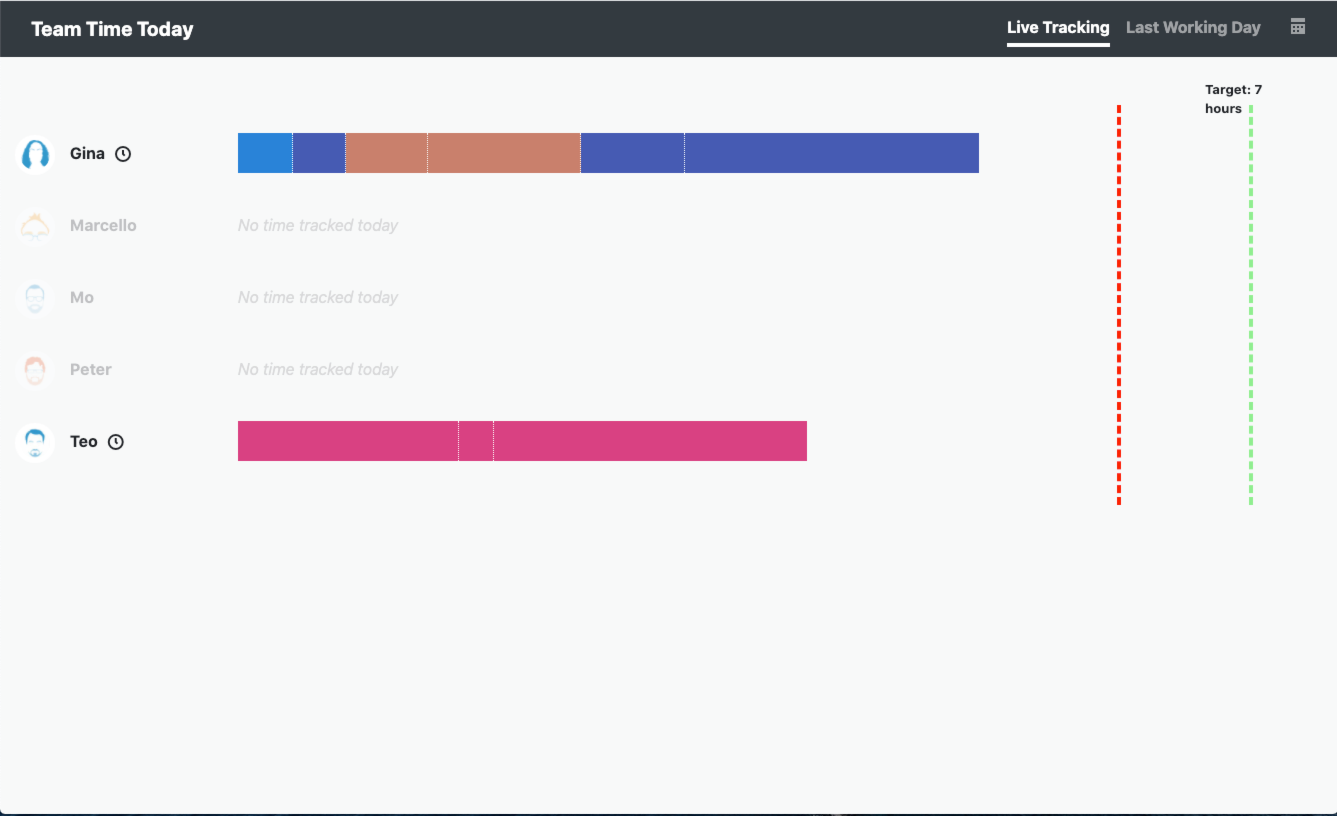
Task: Click the longer brown segment in Gina's bar
Action: click(504, 153)
